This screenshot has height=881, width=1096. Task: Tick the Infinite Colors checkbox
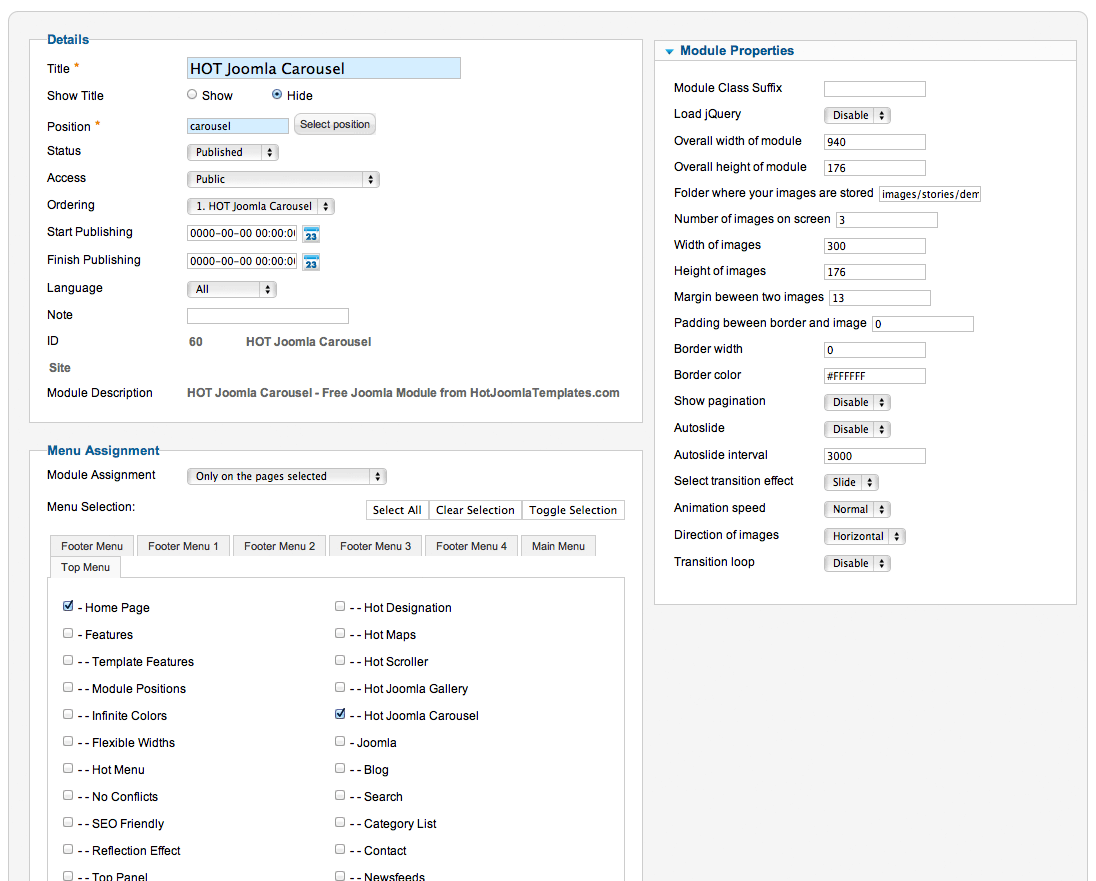(x=68, y=715)
